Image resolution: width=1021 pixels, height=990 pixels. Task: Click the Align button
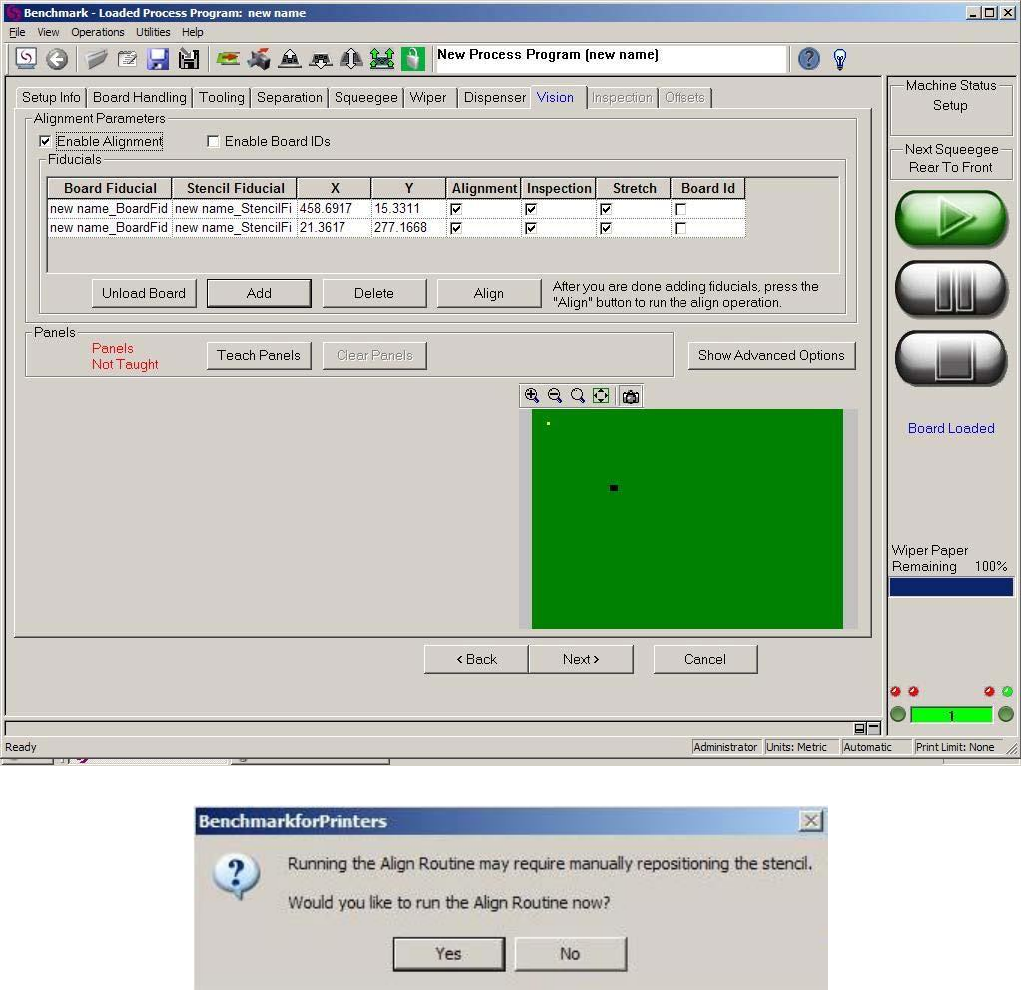pos(488,293)
